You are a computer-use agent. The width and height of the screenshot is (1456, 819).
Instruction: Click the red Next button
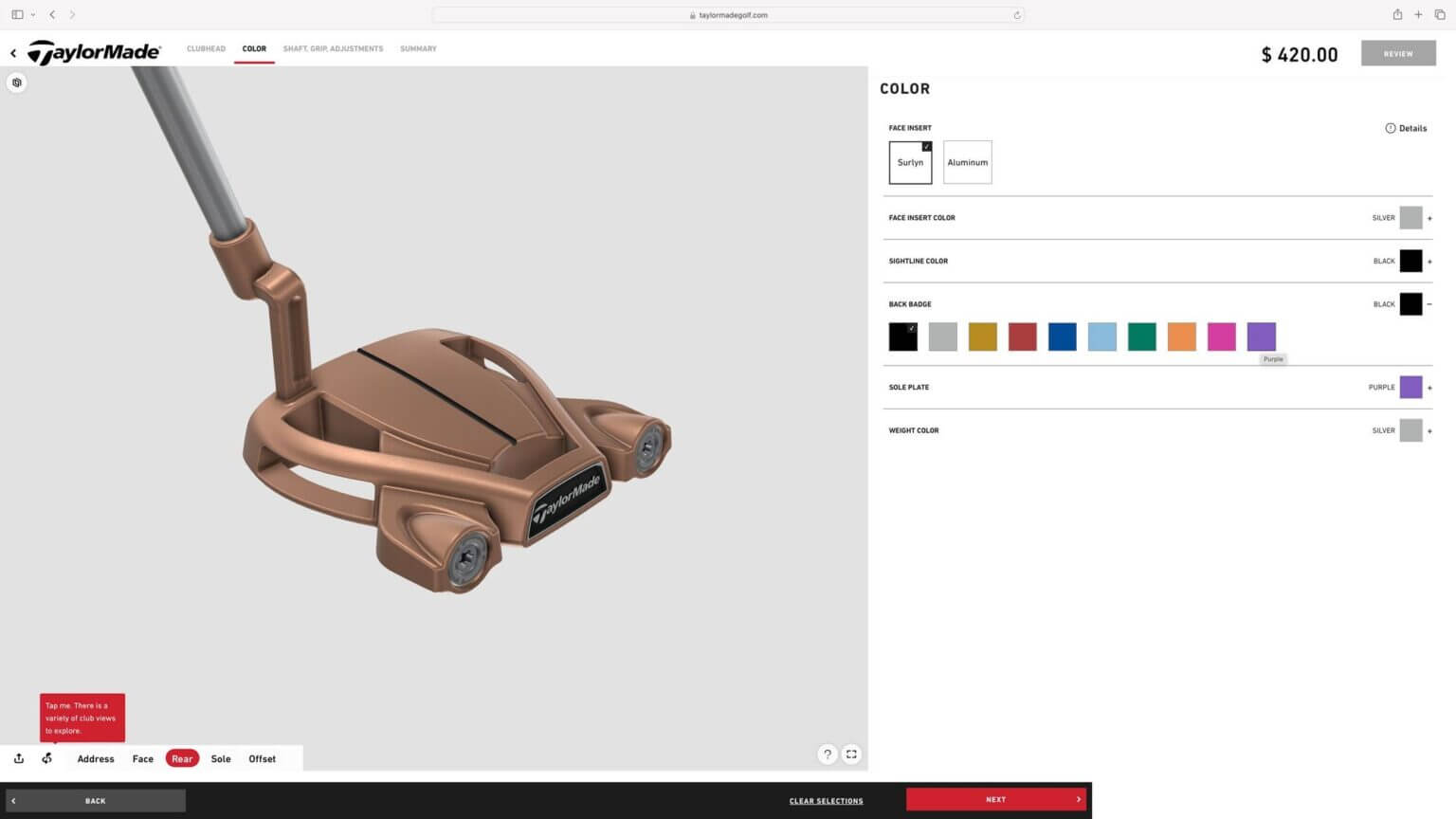[x=995, y=799]
